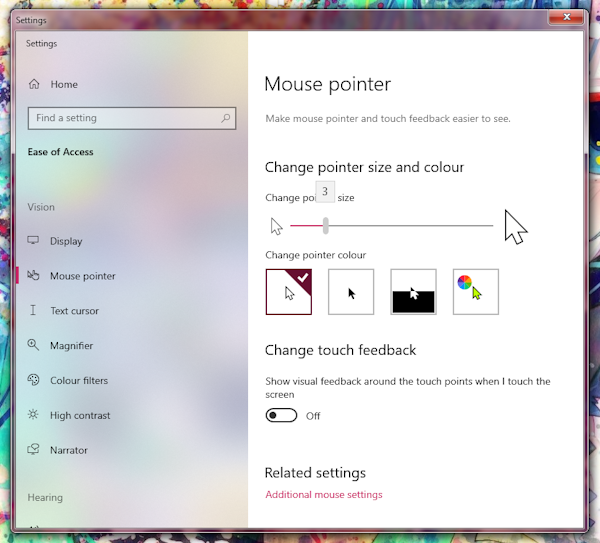600x543 pixels.
Task: Select the Mouse pointer menu item
Action: tap(82, 276)
